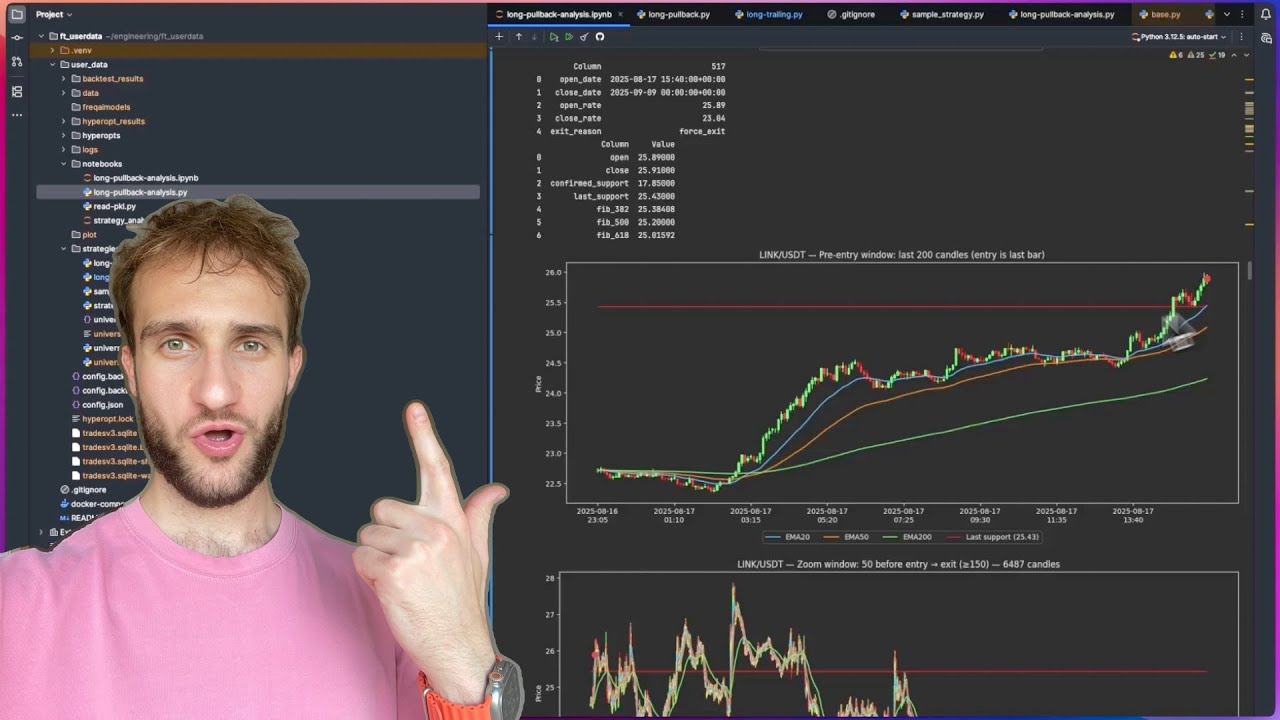
Task: Click the typo count indicator 19
Action: (x=1217, y=55)
